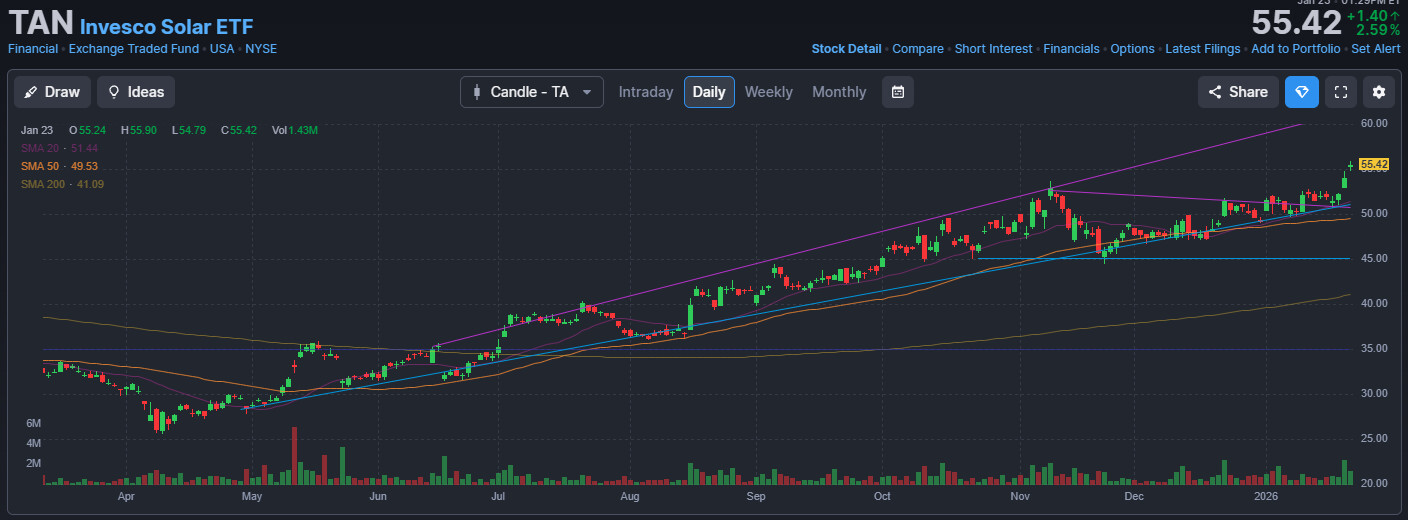Viewport: 1408px width, 520px height.
Task: Select the Daily timeframe
Action: (709, 92)
